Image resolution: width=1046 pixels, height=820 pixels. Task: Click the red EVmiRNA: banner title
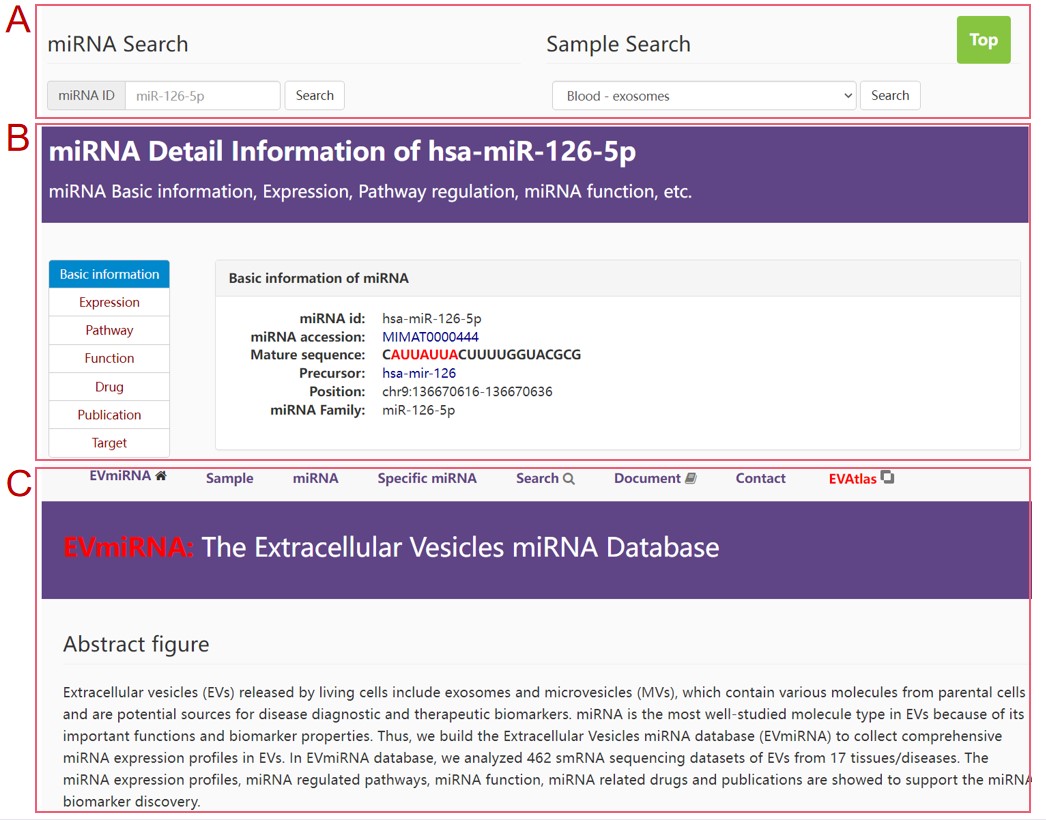coord(129,548)
